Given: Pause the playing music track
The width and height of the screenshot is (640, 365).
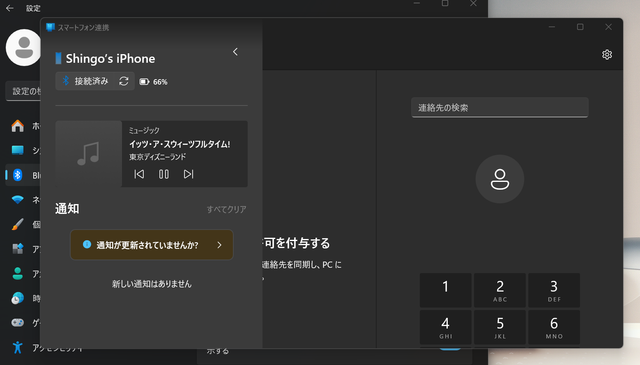Looking at the screenshot, I should point(164,174).
